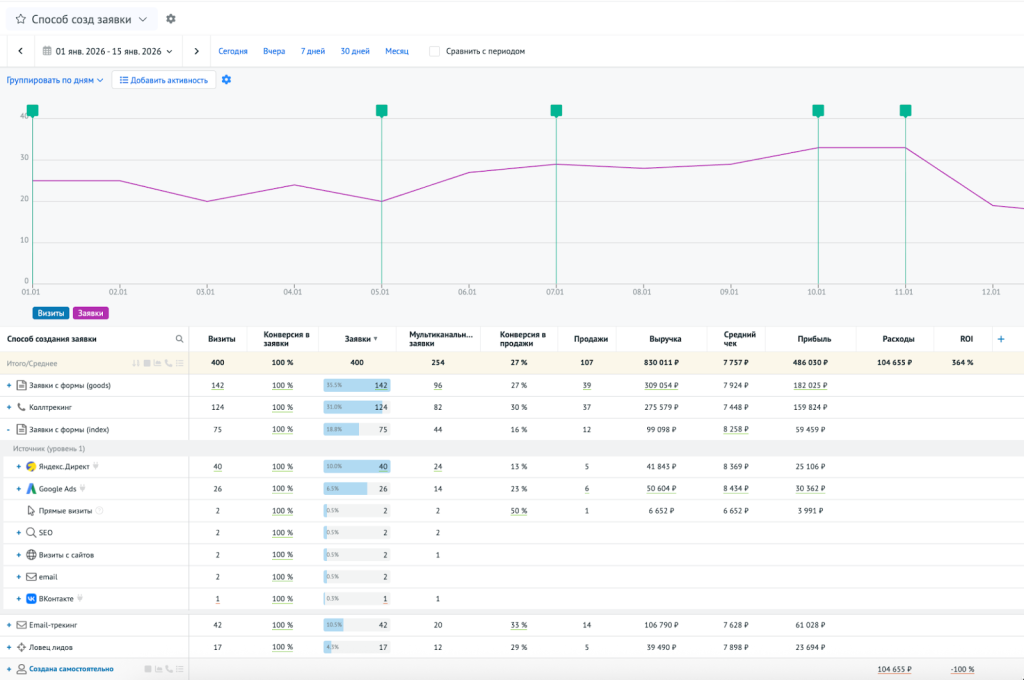The image size is (1024, 680).
Task: Click the activity marker at 07.01
Action: point(556,110)
